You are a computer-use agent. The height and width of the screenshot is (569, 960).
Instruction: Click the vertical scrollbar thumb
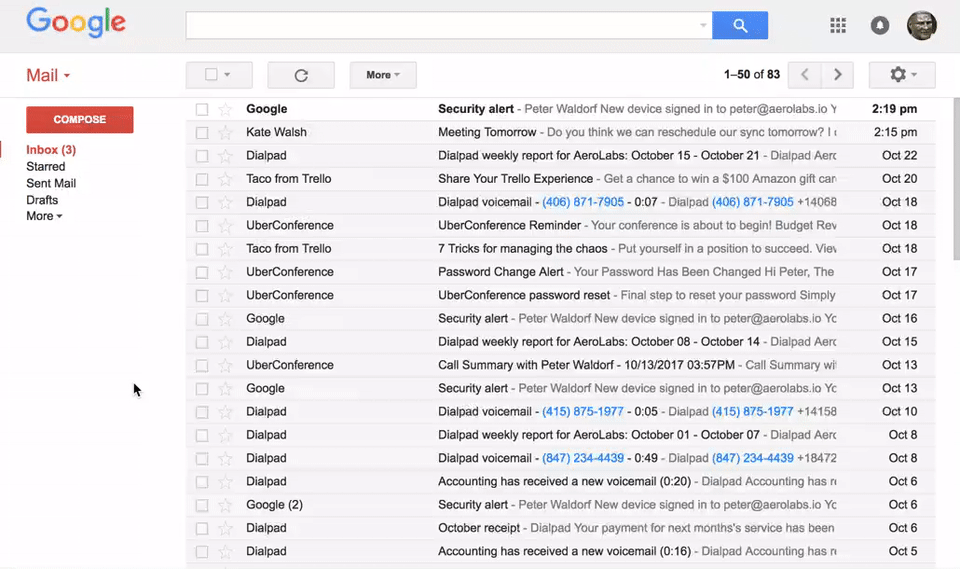tap(956, 179)
